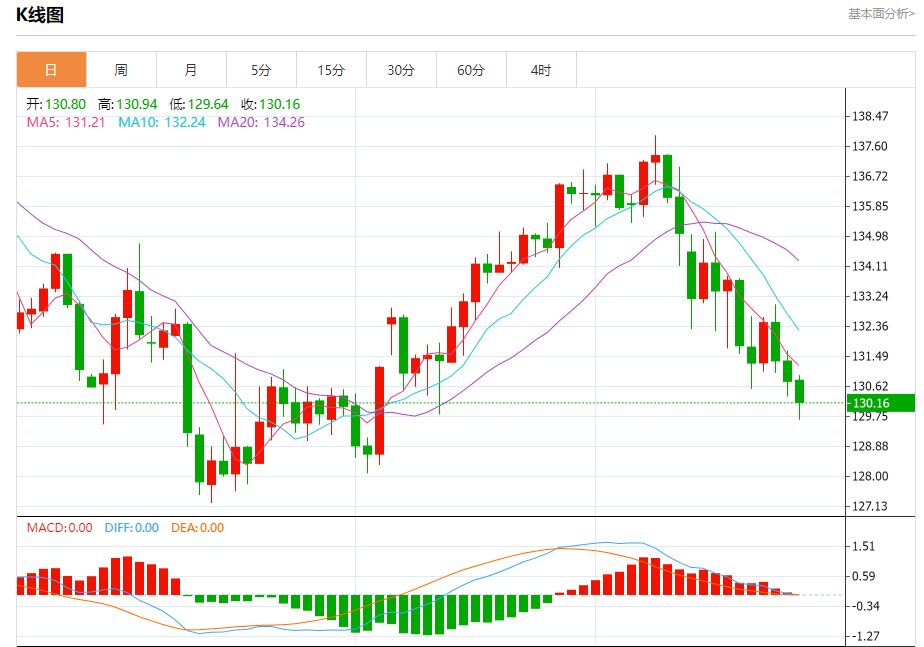Click the MA5: 131.21 label
This screenshot has width=924, height=647.
[x=66, y=123]
